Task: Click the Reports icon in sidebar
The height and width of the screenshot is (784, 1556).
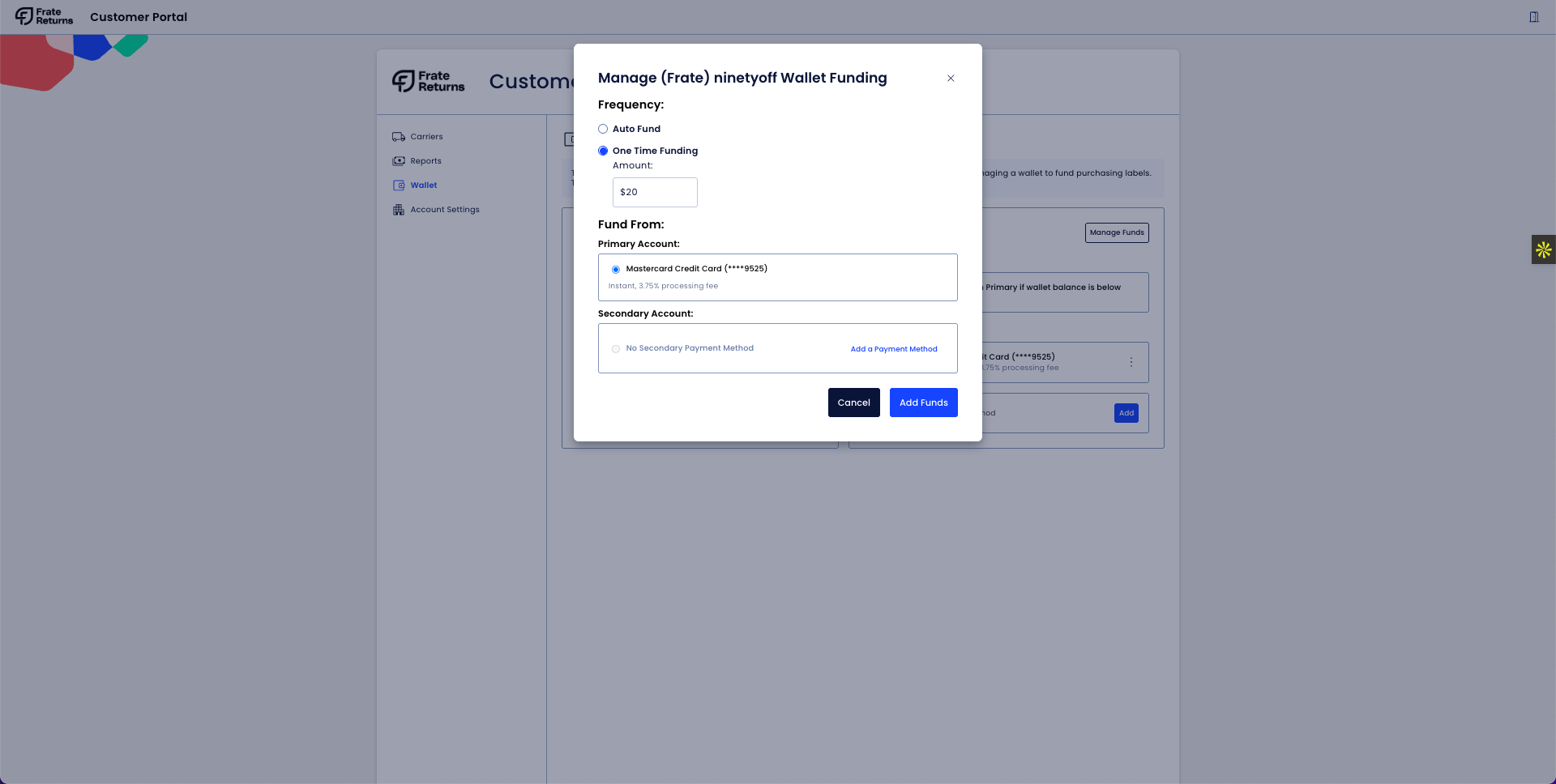Action: (x=399, y=161)
